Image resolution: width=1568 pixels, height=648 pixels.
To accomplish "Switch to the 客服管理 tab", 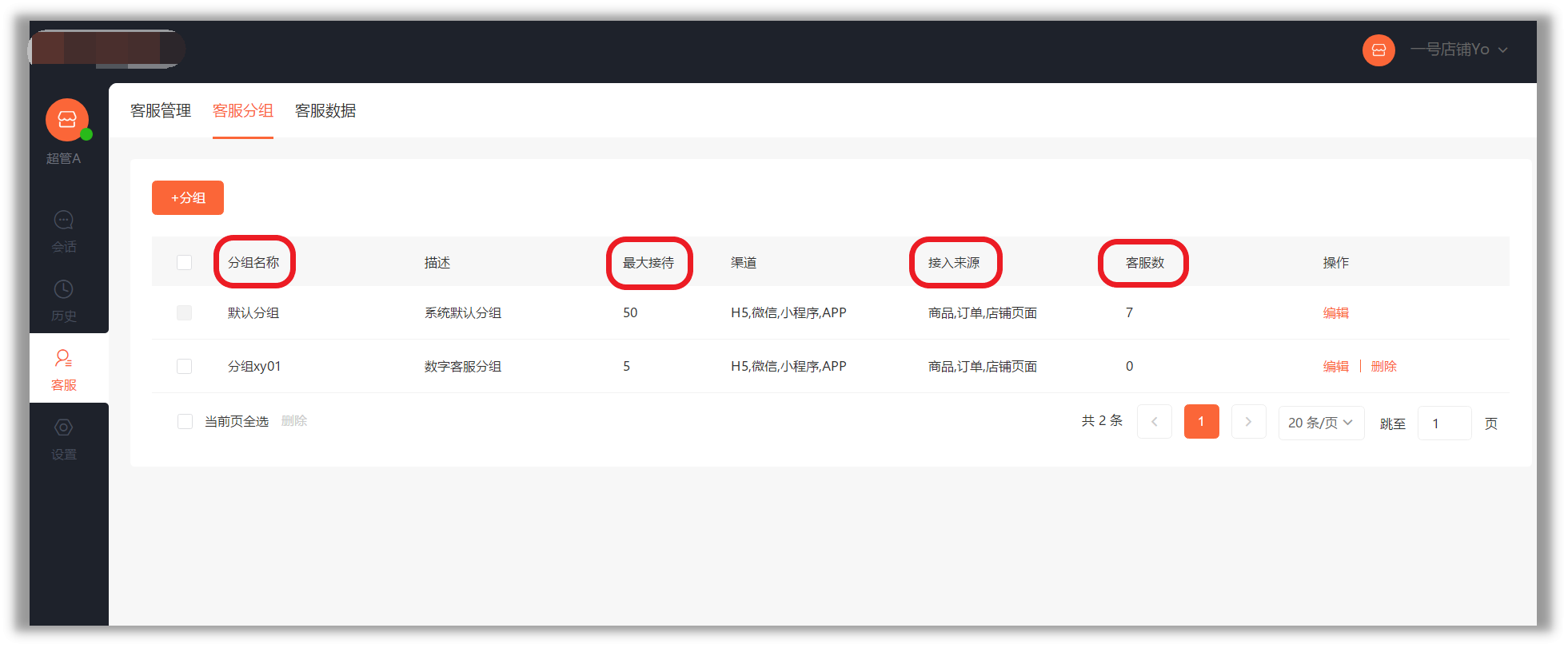I will click(161, 111).
